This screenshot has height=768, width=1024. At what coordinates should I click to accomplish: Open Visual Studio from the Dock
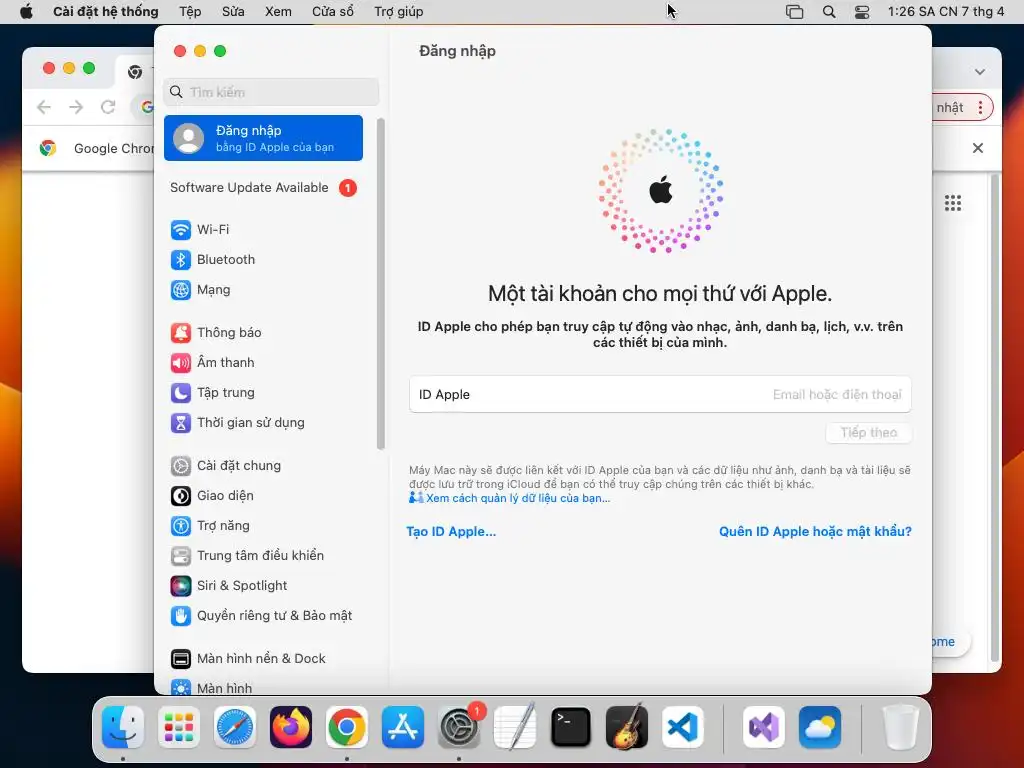(764, 727)
